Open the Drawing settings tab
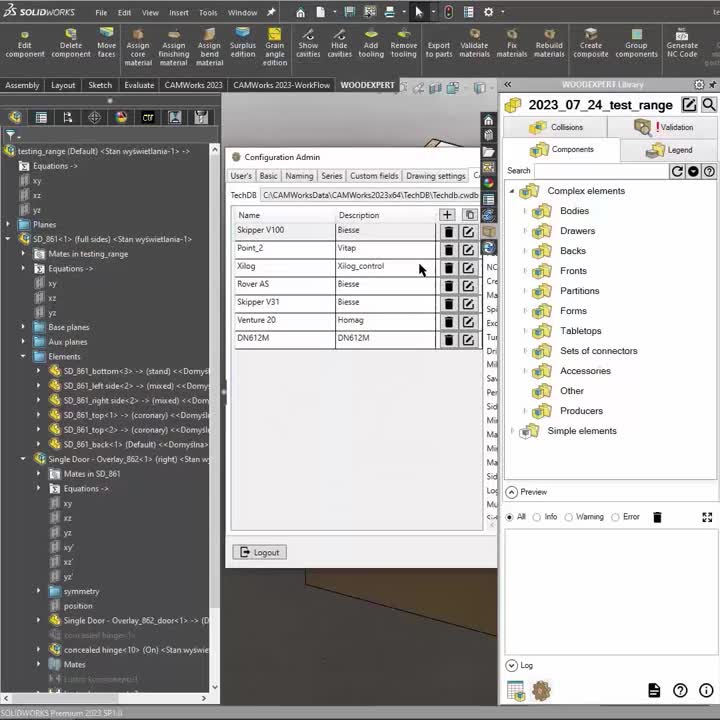 [x=435, y=176]
